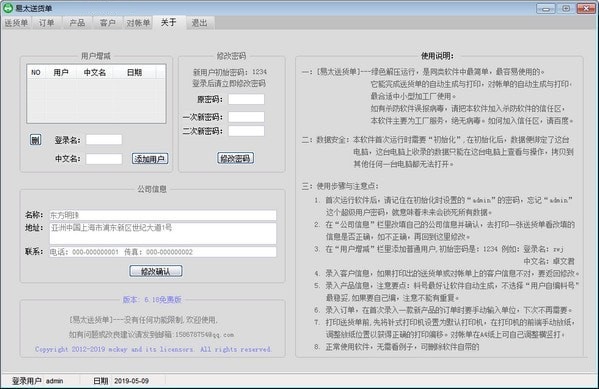599x389 pixels.
Task: Click the 日期 column header
Action: pos(134,72)
